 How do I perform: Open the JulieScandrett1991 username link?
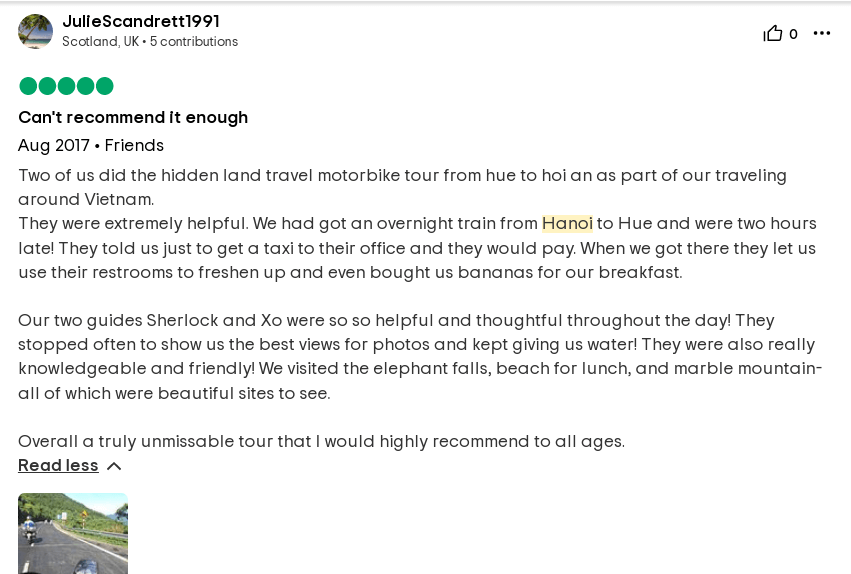[141, 21]
